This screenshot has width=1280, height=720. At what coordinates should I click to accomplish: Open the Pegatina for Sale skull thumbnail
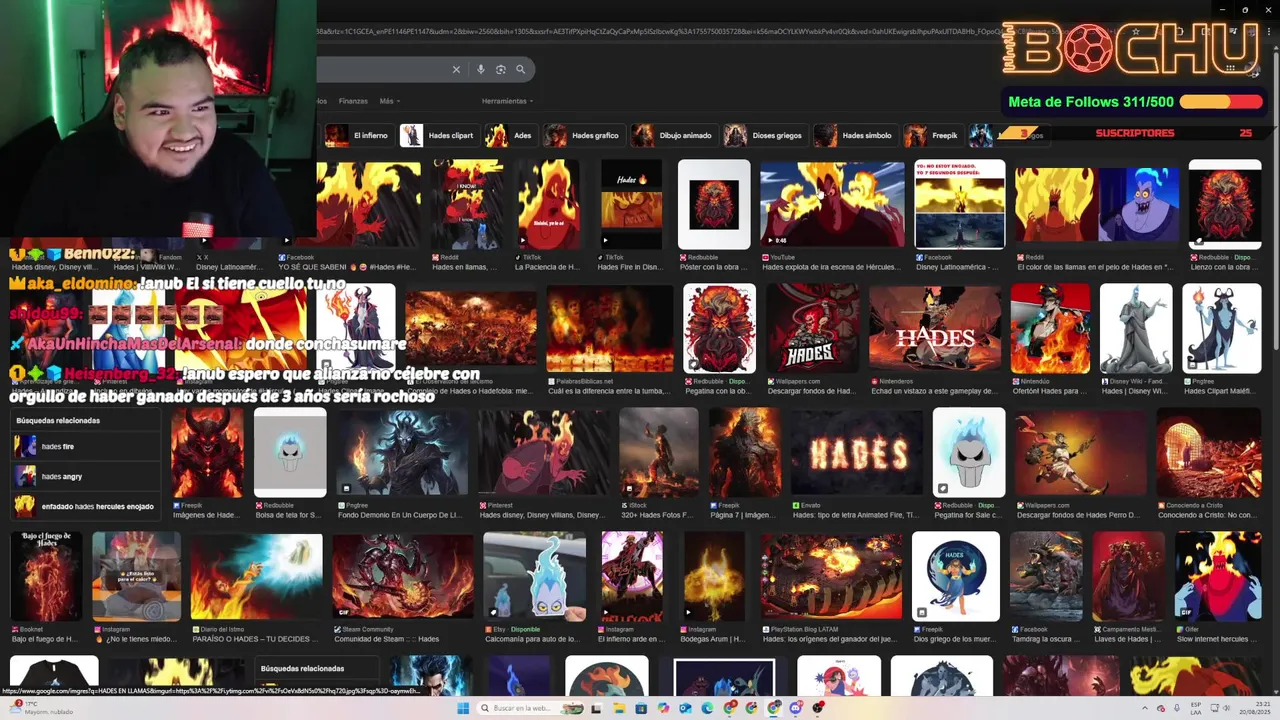pos(969,453)
